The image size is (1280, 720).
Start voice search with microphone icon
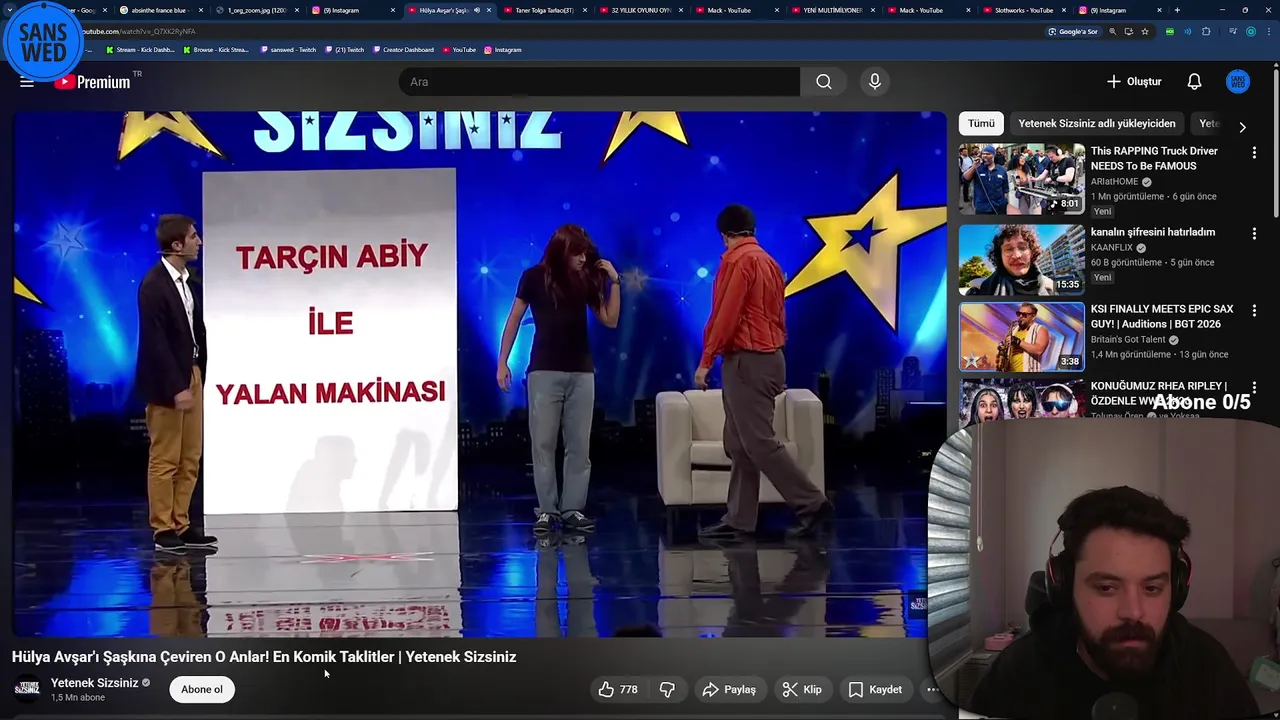pos(875,82)
